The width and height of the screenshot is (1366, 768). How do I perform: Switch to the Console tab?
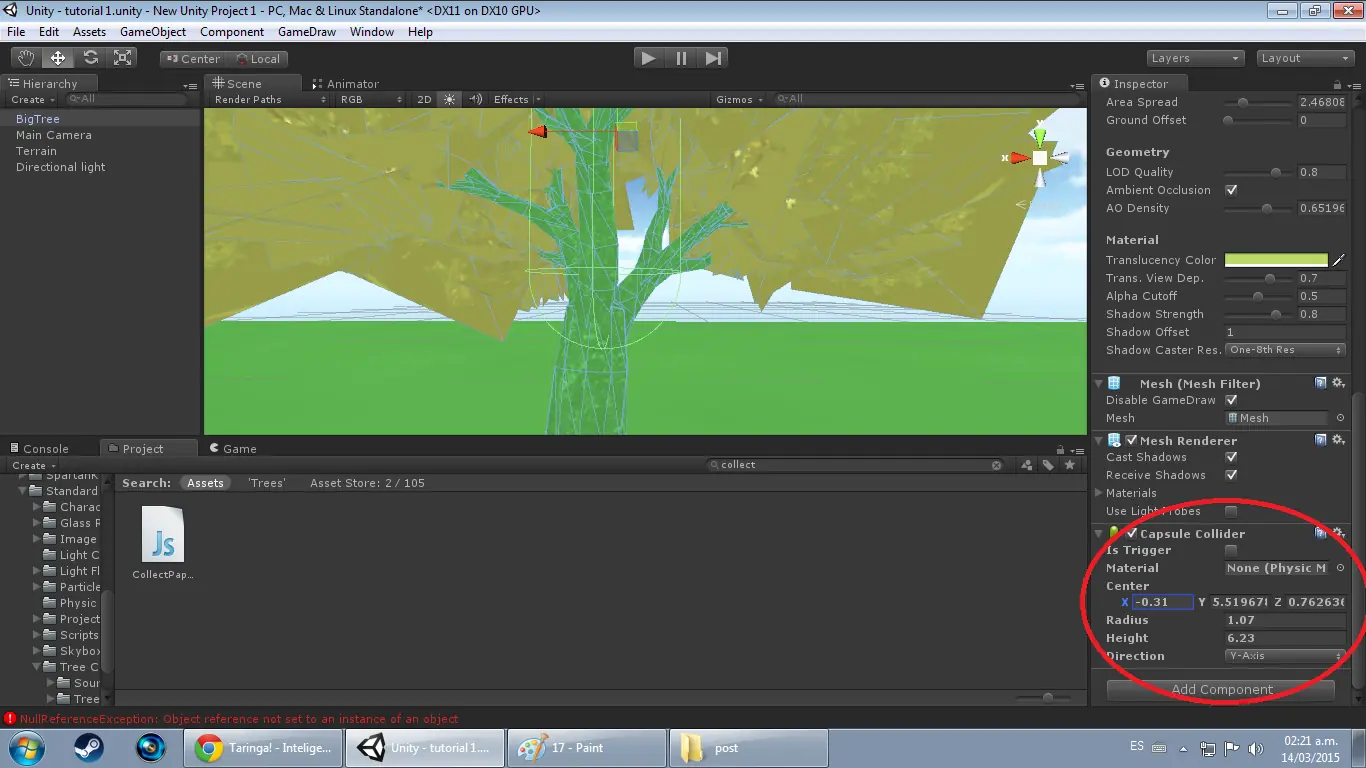click(x=39, y=449)
